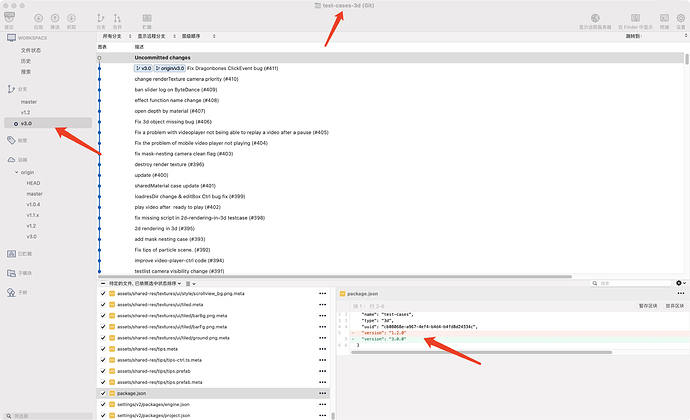Screen dimensions: 690x420
Task: Open the more options dots beside package.json row
Action: click(323, 393)
